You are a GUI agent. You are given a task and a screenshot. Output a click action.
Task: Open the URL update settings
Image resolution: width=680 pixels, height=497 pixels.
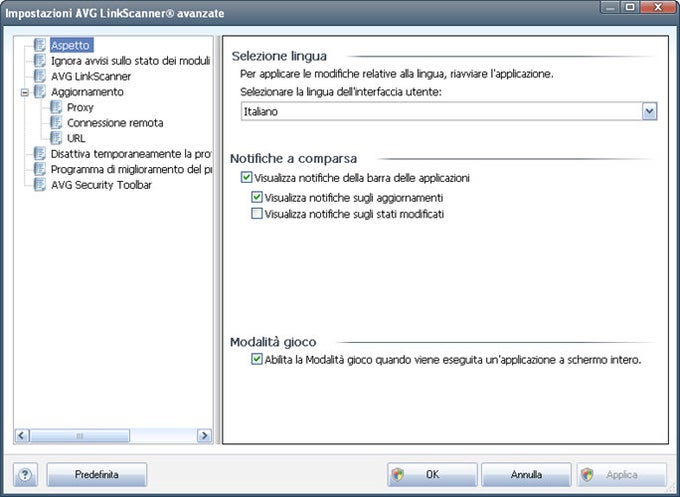[76, 138]
